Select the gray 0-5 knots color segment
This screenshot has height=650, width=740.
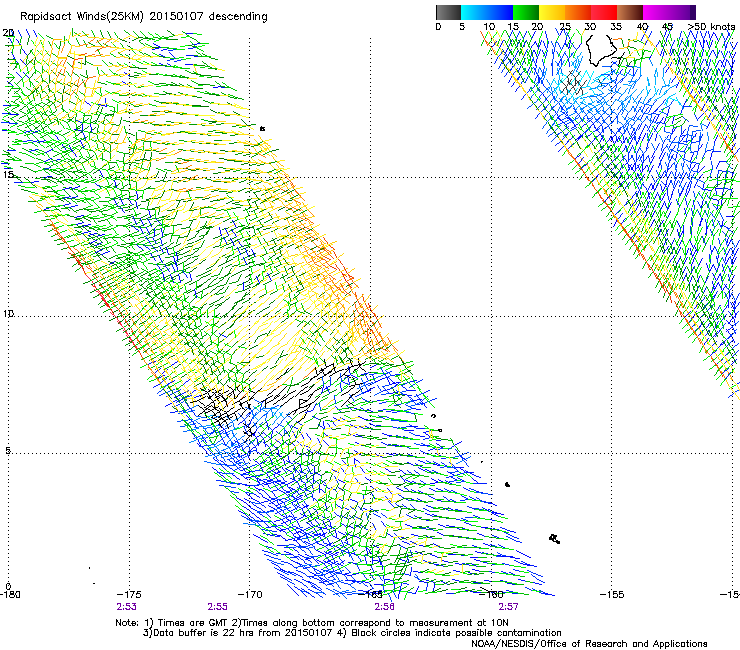point(448,12)
